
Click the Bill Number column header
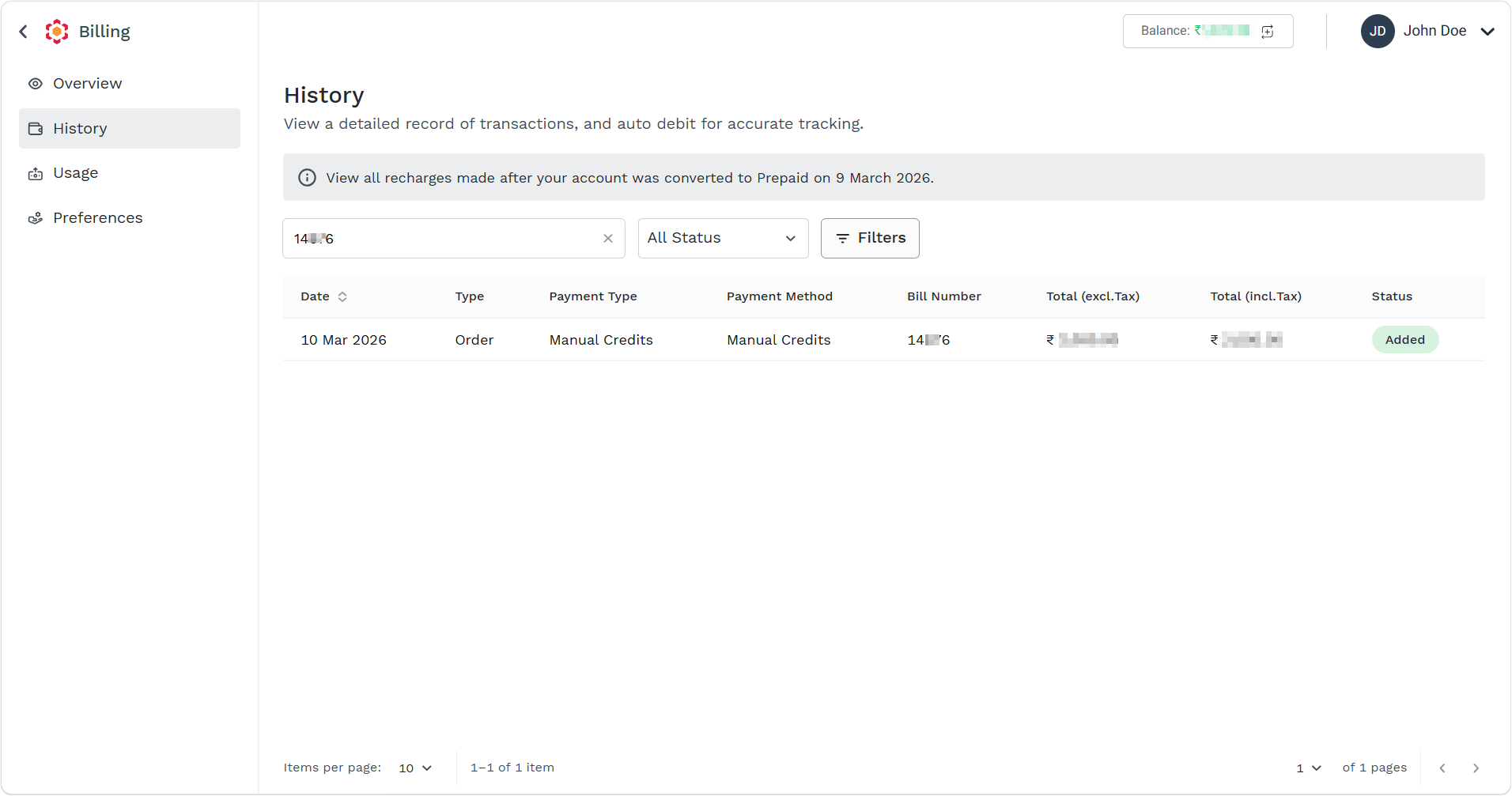[x=944, y=296]
